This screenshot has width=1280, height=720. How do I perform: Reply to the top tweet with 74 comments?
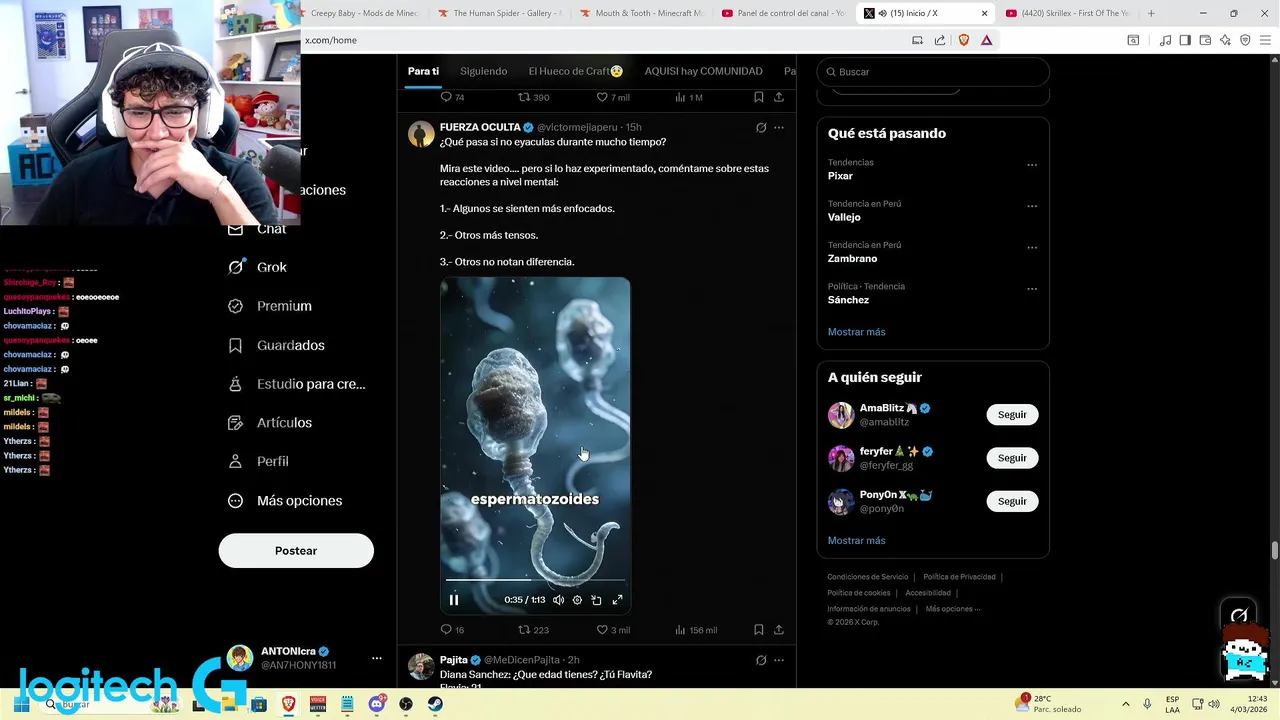tap(446, 97)
